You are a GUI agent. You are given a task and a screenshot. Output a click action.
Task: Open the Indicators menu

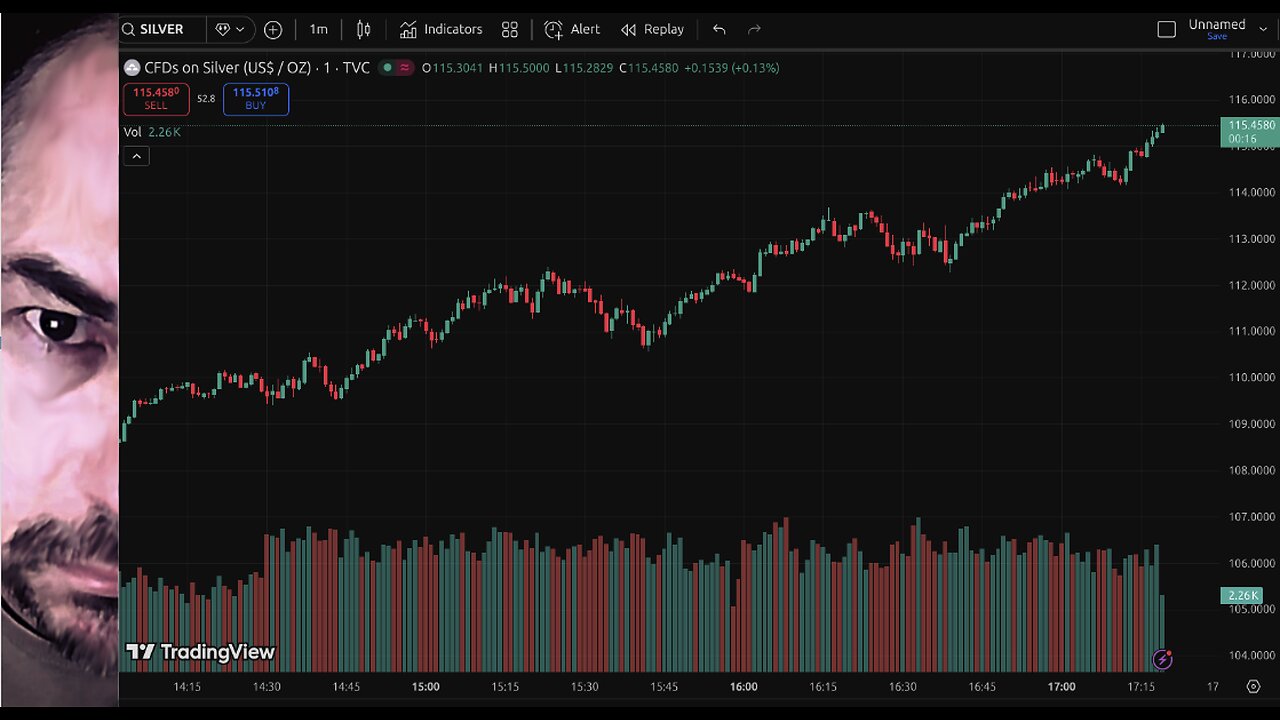coord(441,30)
